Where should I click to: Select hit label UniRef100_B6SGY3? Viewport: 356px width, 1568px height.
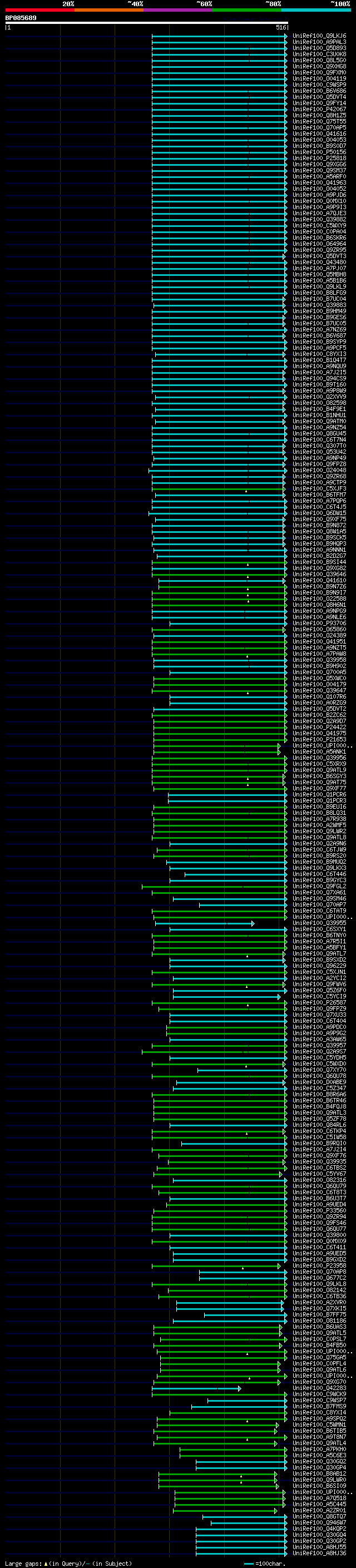click(319, 776)
